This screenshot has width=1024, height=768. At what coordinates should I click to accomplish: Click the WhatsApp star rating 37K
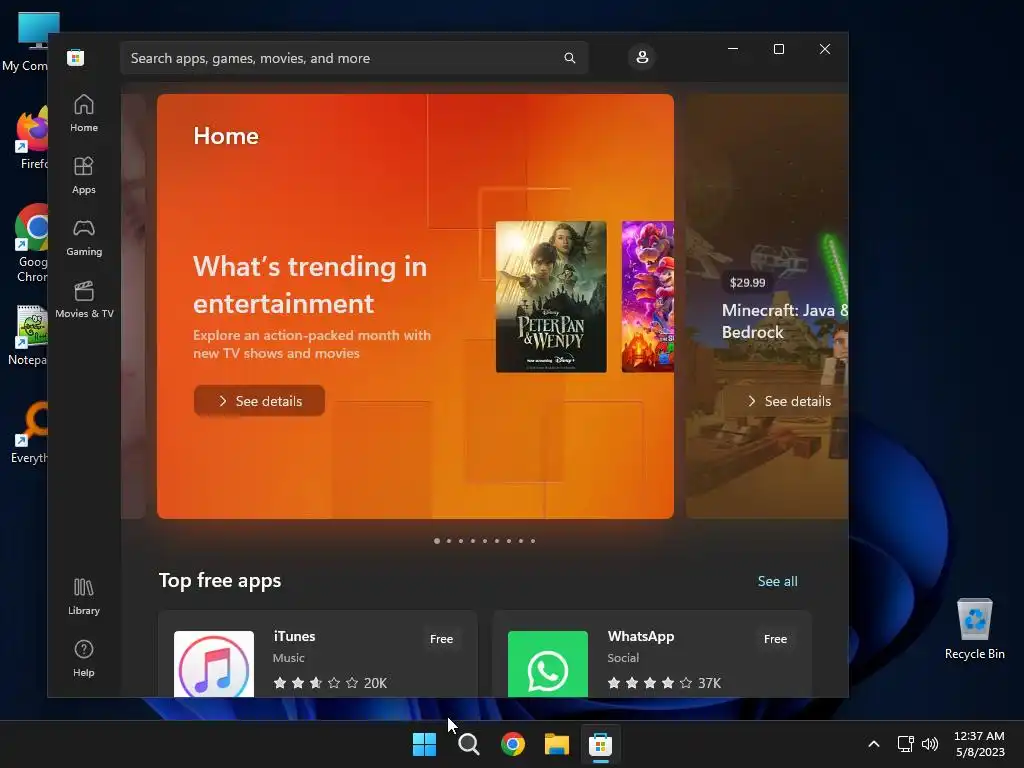664,683
